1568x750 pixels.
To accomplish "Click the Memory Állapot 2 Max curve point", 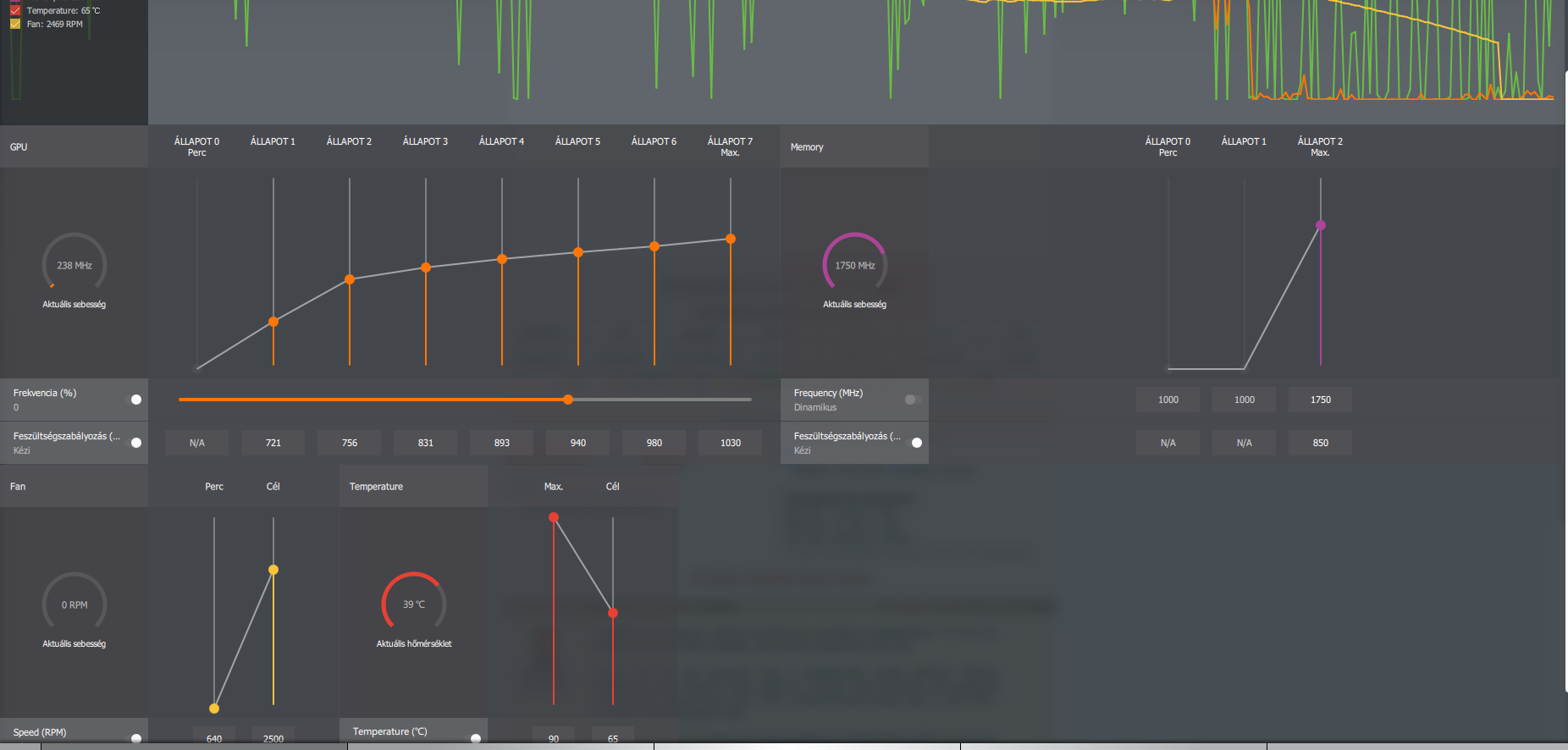I will [x=1321, y=225].
